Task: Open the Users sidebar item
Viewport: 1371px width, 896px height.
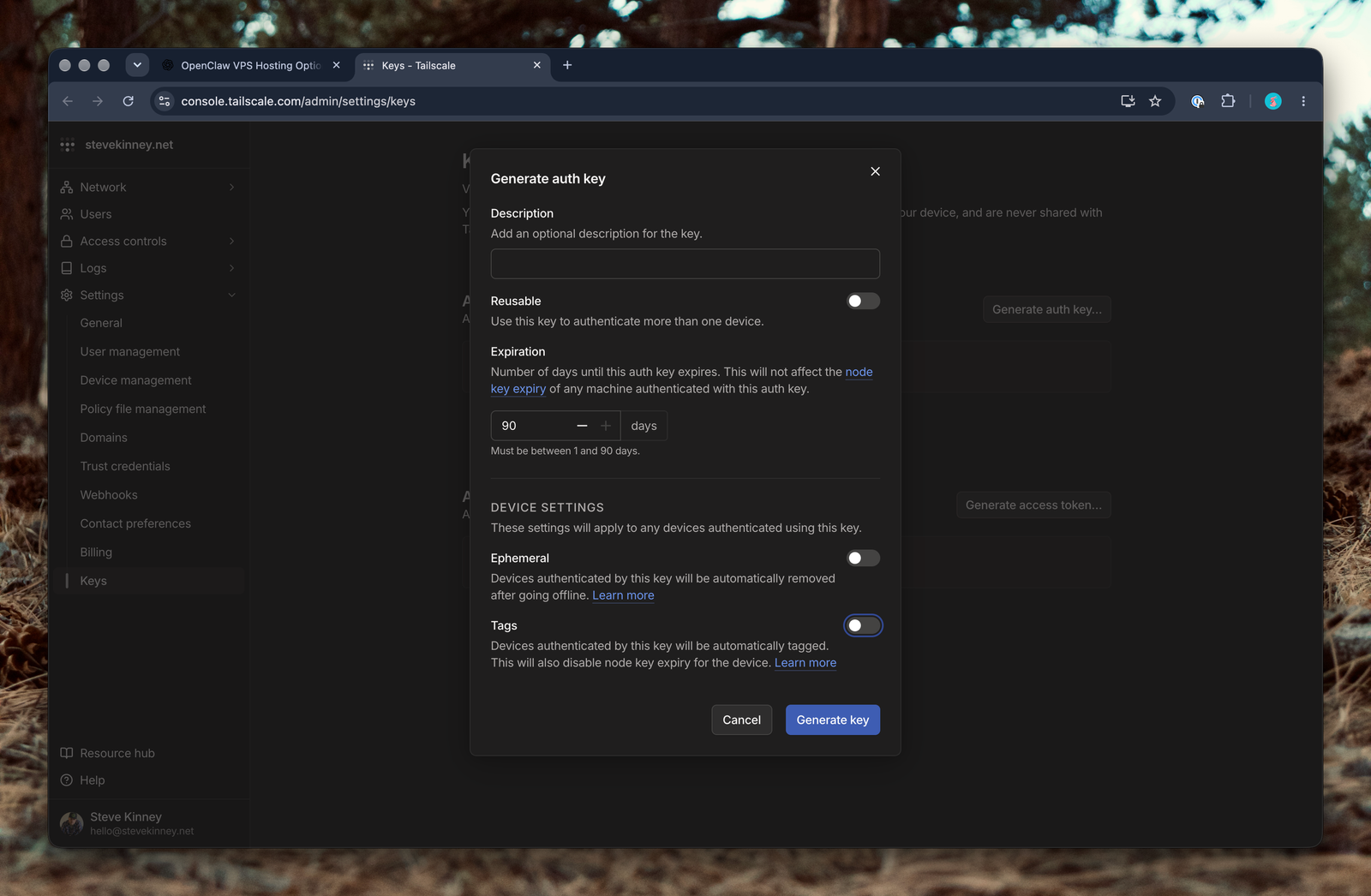Action: coord(96,214)
